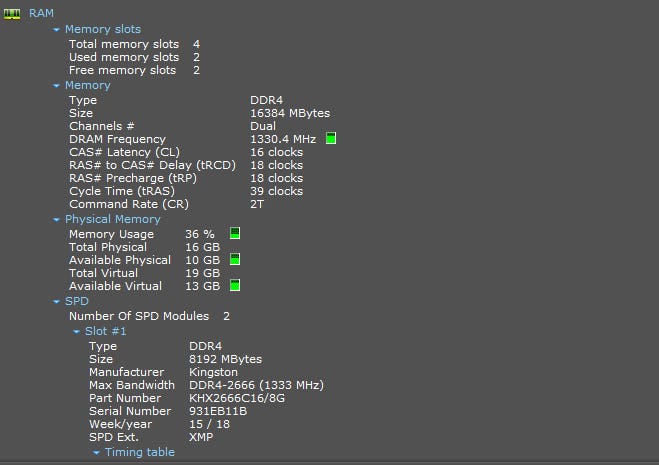
Task: Click the 16 clocks value
Action: click(277, 152)
